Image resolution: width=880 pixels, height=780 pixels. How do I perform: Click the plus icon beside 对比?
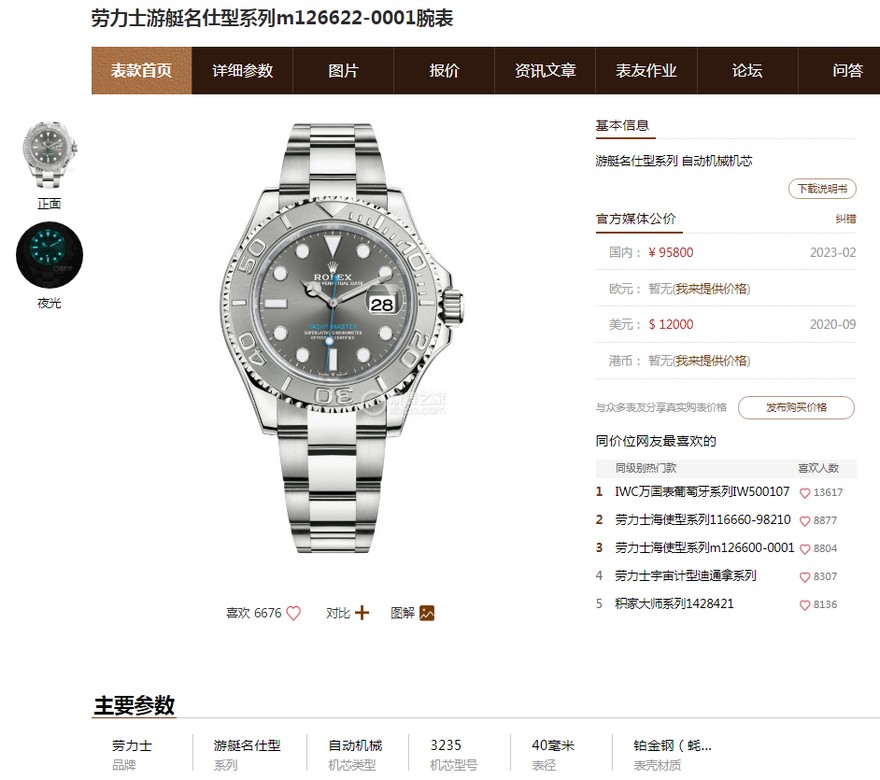click(x=362, y=612)
